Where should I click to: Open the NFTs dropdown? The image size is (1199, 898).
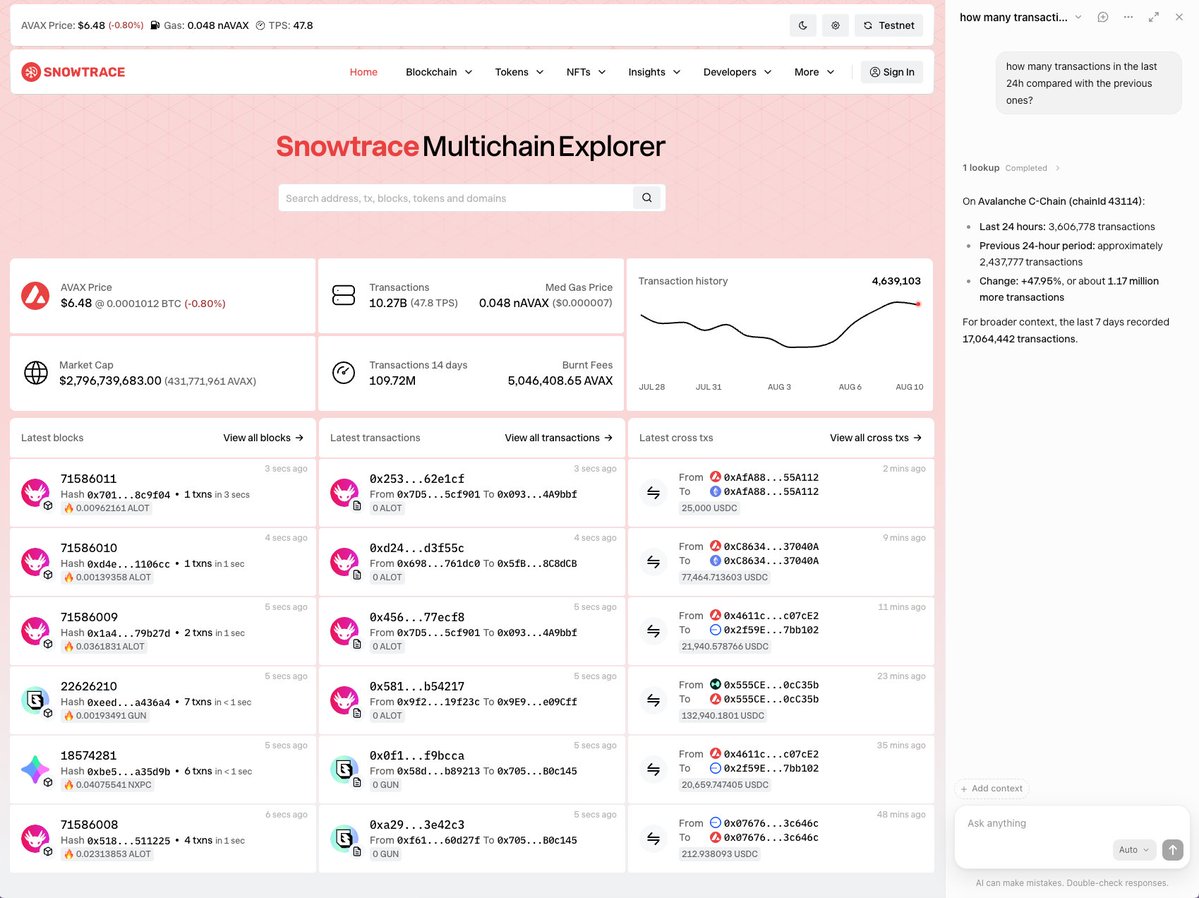[586, 72]
